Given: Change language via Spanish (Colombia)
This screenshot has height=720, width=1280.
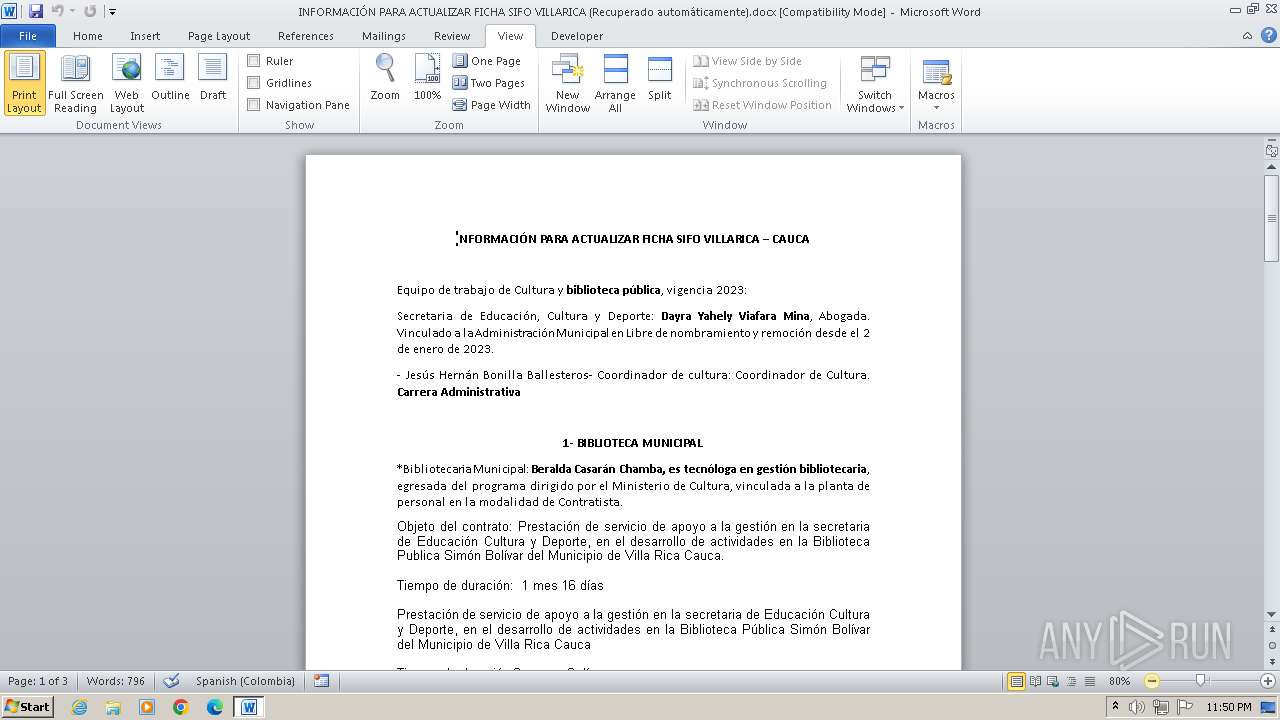Looking at the screenshot, I should tap(245, 681).
